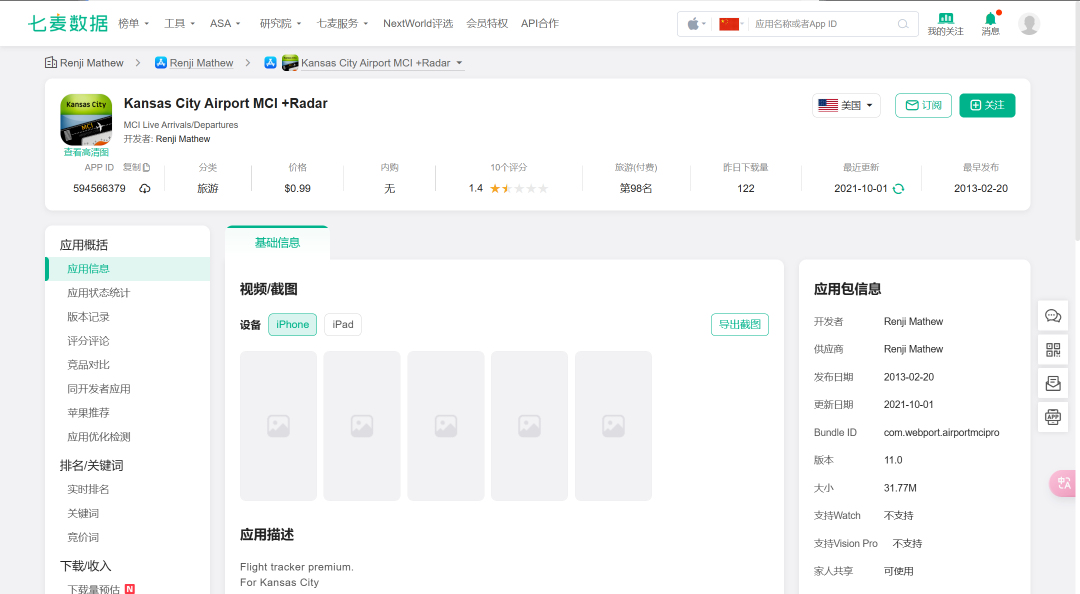Click 查看高清图 link
Viewport: 1080px width, 594px height.
(86, 152)
